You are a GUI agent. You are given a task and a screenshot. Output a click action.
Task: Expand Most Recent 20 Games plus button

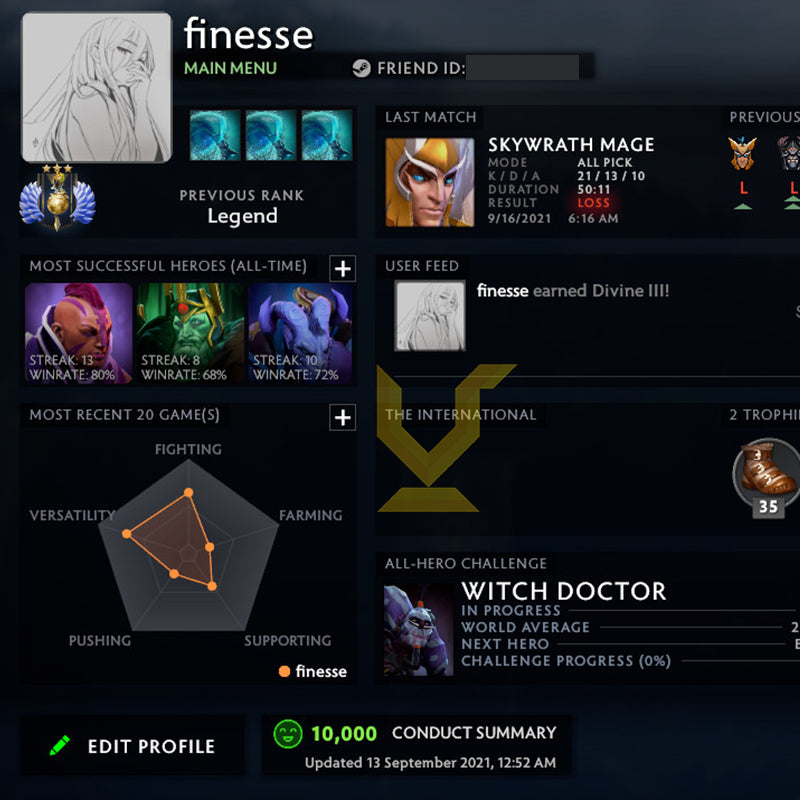tap(342, 417)
